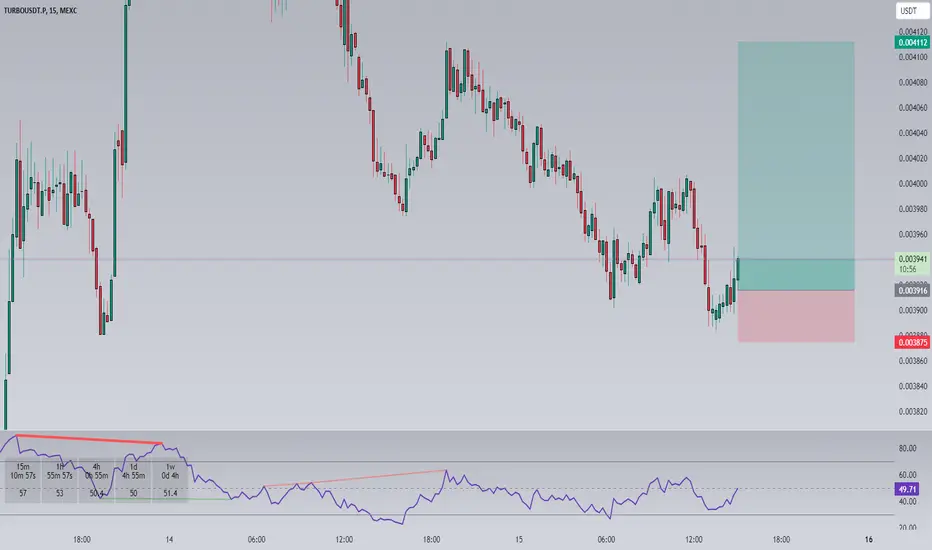Image resolution: width=932 pixels, height=550 pixels.
Task: Click the 60.00 RSI scale label
Action: click(x=907, y=475)
